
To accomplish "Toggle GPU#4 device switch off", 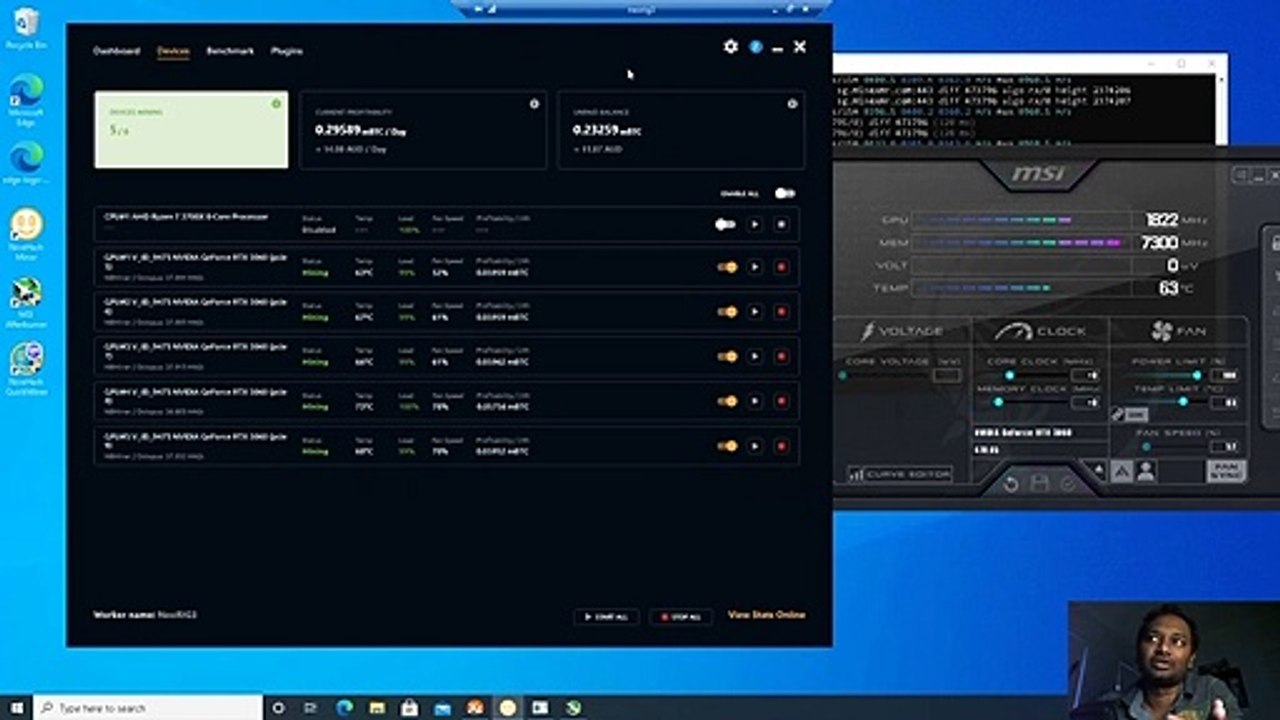I will 727,401.
